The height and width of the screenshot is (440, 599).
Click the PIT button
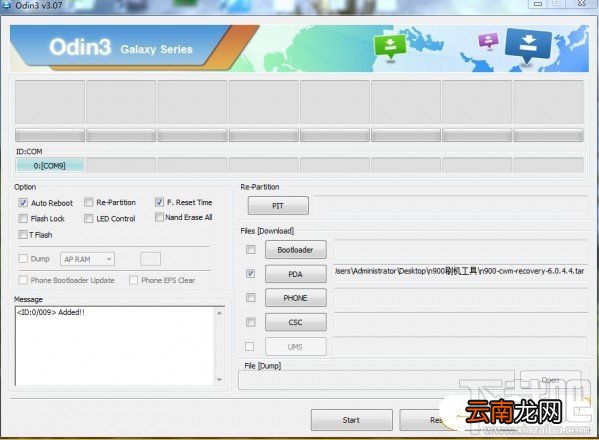(x=278, y=206)
